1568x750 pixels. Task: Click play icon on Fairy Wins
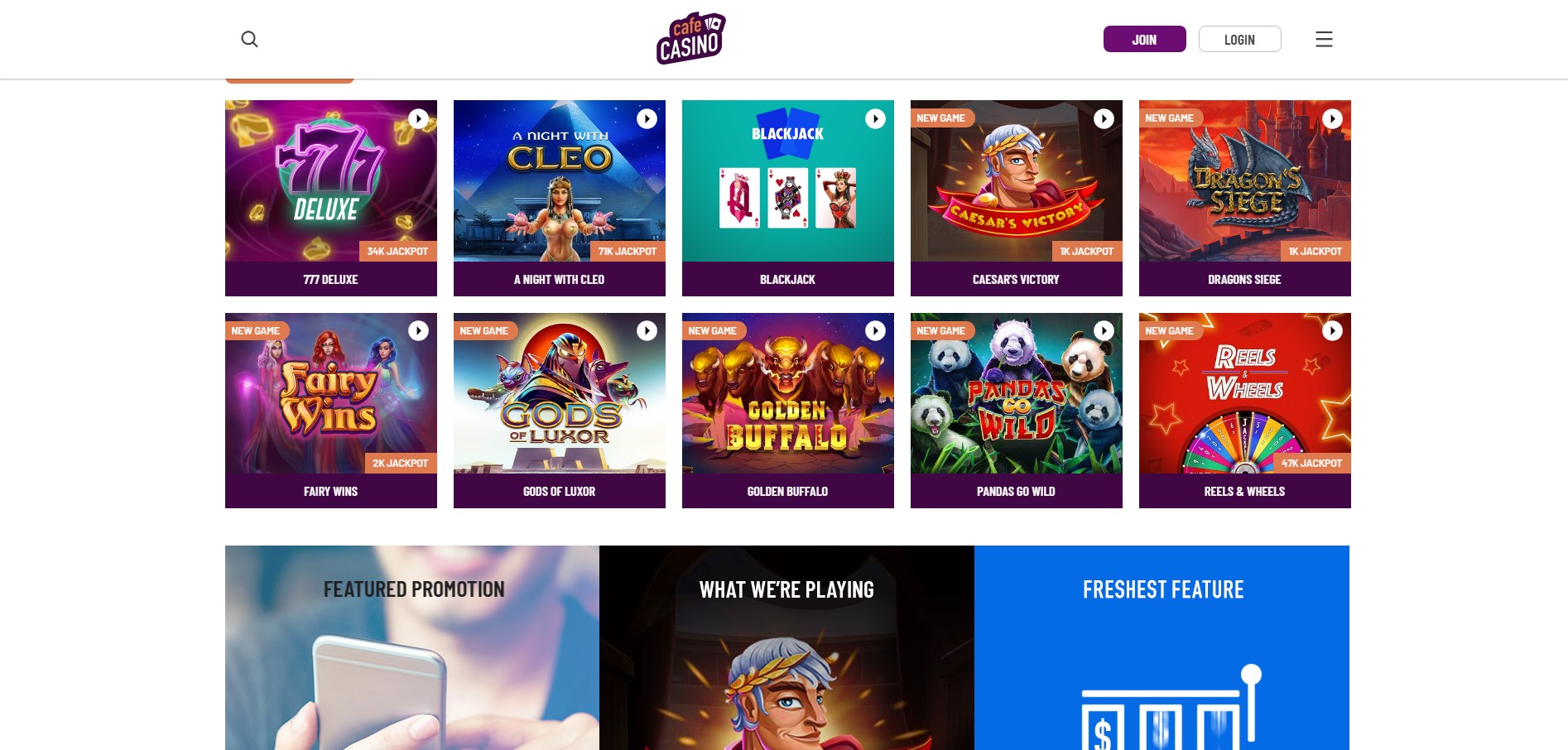[x=419, y=330]
